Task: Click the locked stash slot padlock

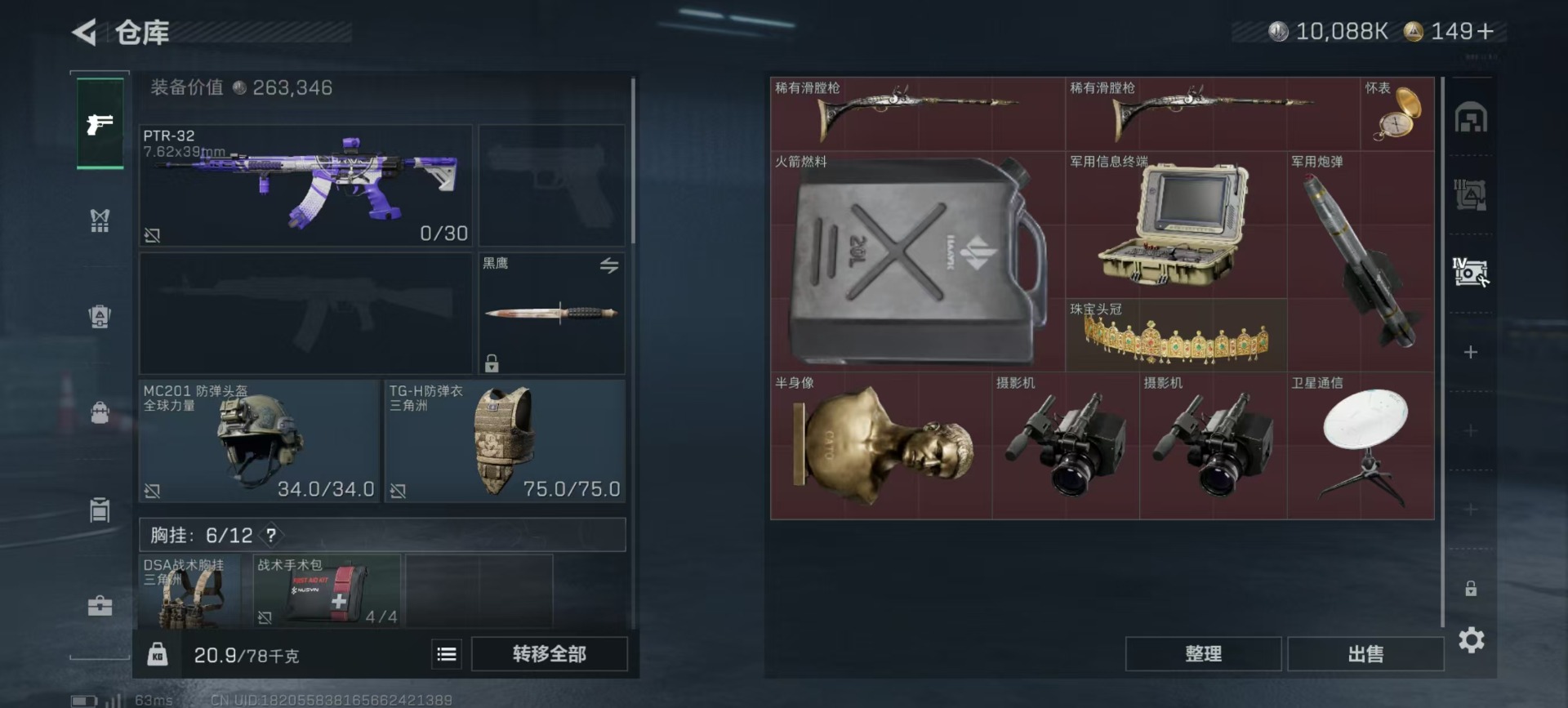Action: 1470,588
